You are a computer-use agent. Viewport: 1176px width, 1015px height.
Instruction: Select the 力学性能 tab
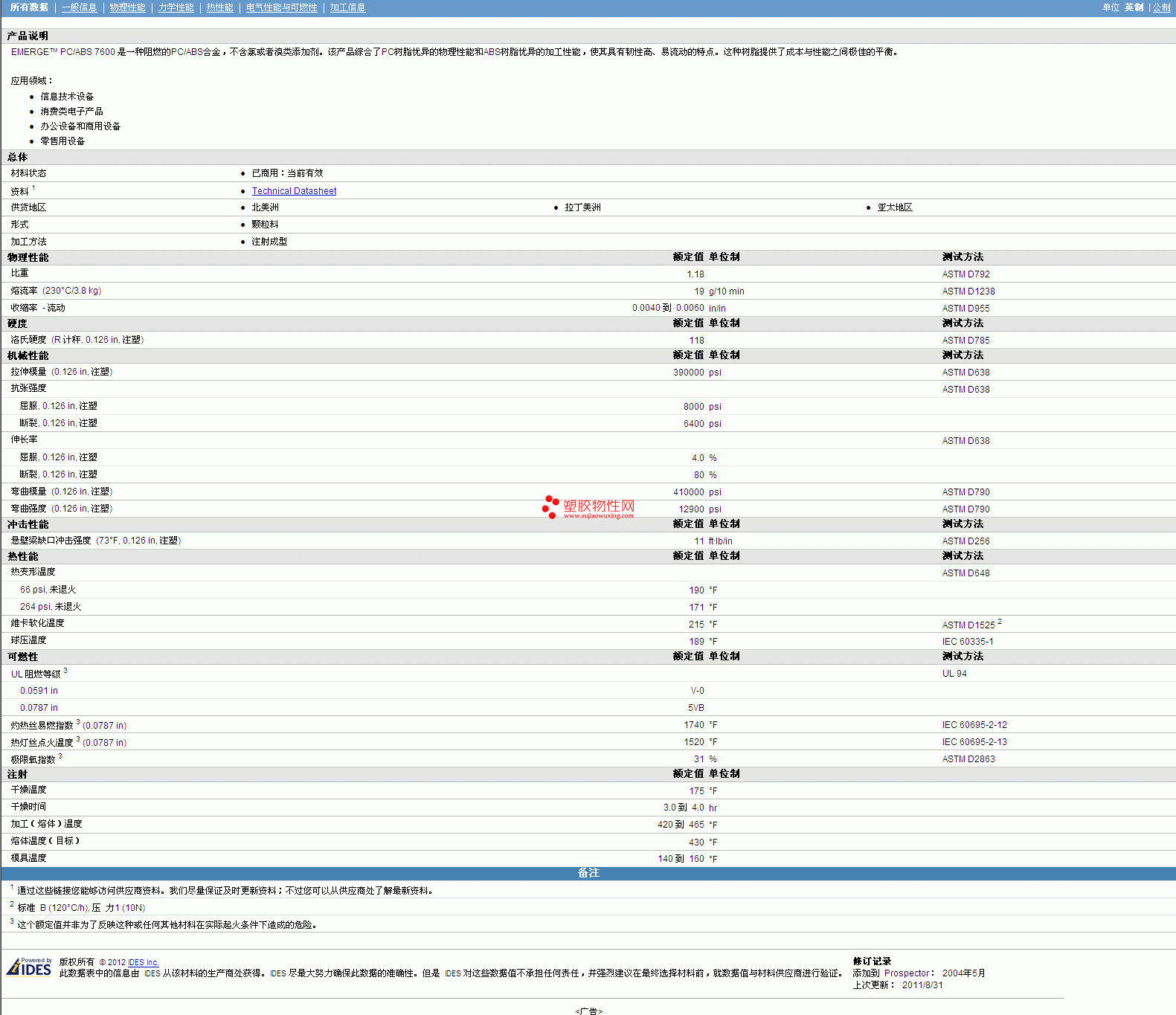pos(176,7)
